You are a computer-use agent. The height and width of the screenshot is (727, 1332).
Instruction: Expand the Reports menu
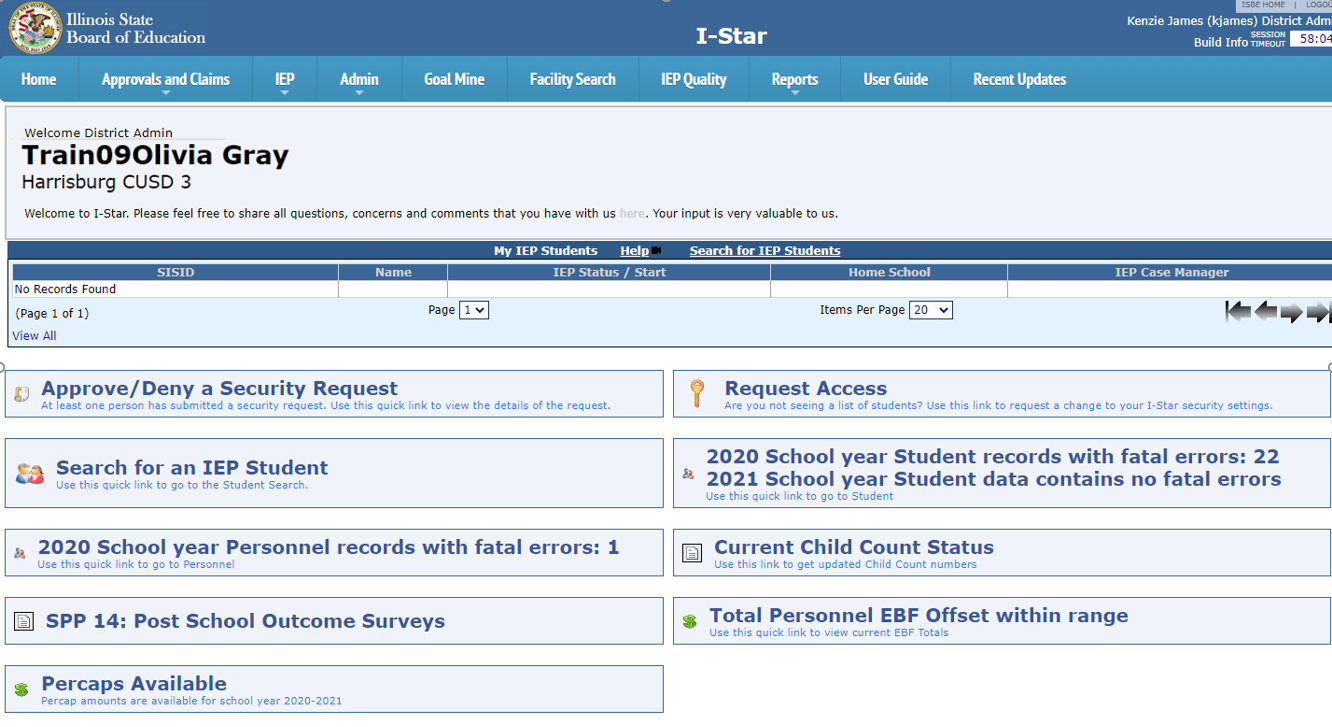click(x=795, y=79)
